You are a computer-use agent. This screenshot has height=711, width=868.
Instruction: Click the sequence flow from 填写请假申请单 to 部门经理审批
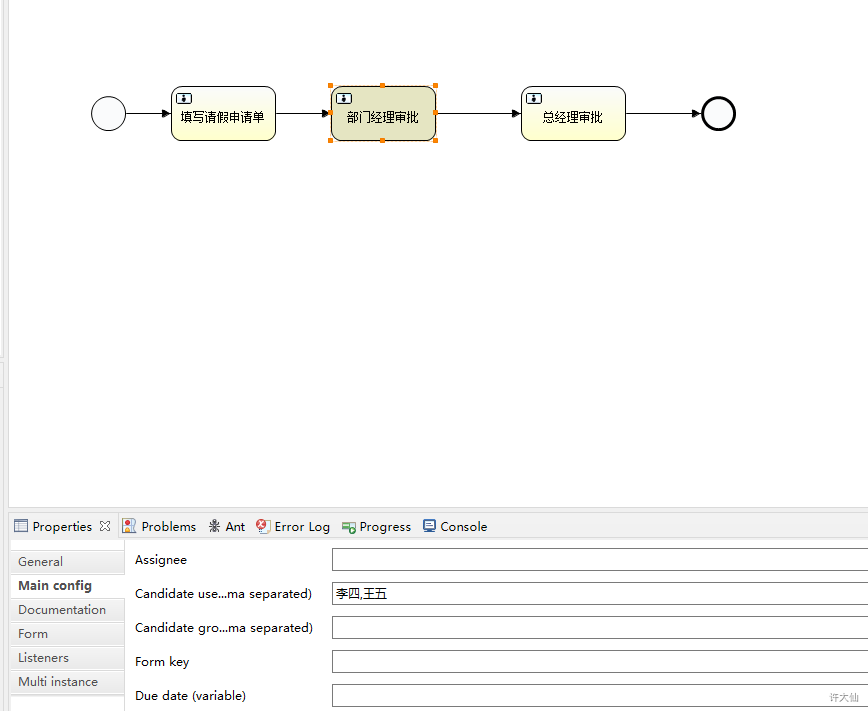coord(303,114)
